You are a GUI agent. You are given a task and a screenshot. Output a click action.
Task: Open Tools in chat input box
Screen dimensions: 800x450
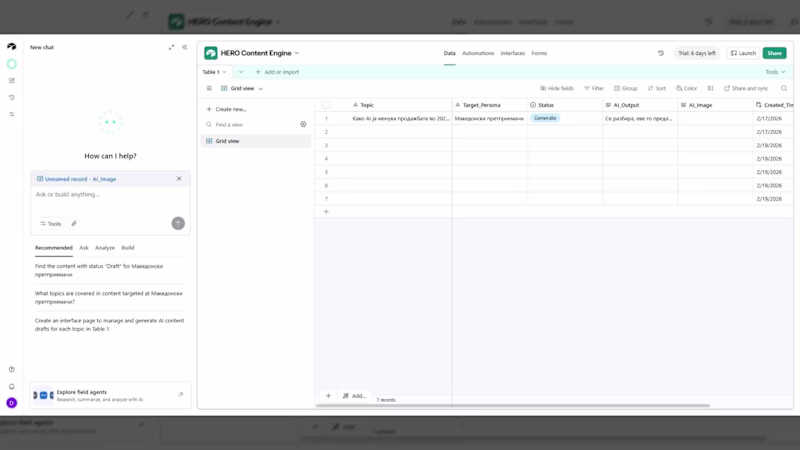[51, 223]
